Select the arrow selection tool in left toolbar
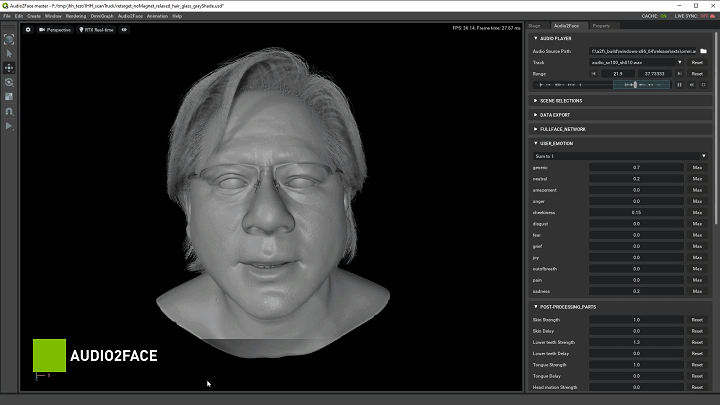Image resolution: width=720 pixels, height=405 pixels. coord(9,53)
